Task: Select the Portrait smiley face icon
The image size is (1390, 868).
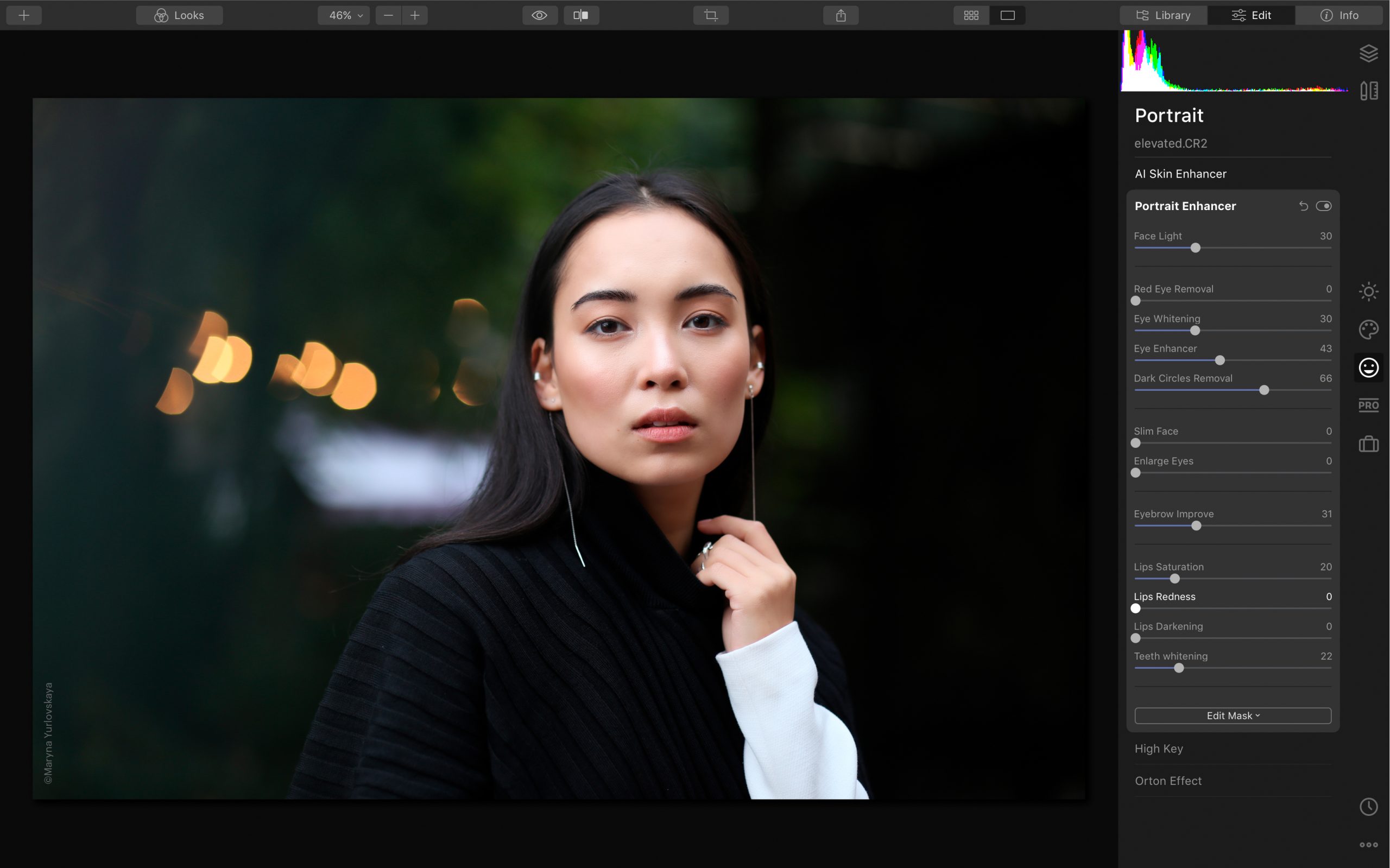Action: point(1370,368)
